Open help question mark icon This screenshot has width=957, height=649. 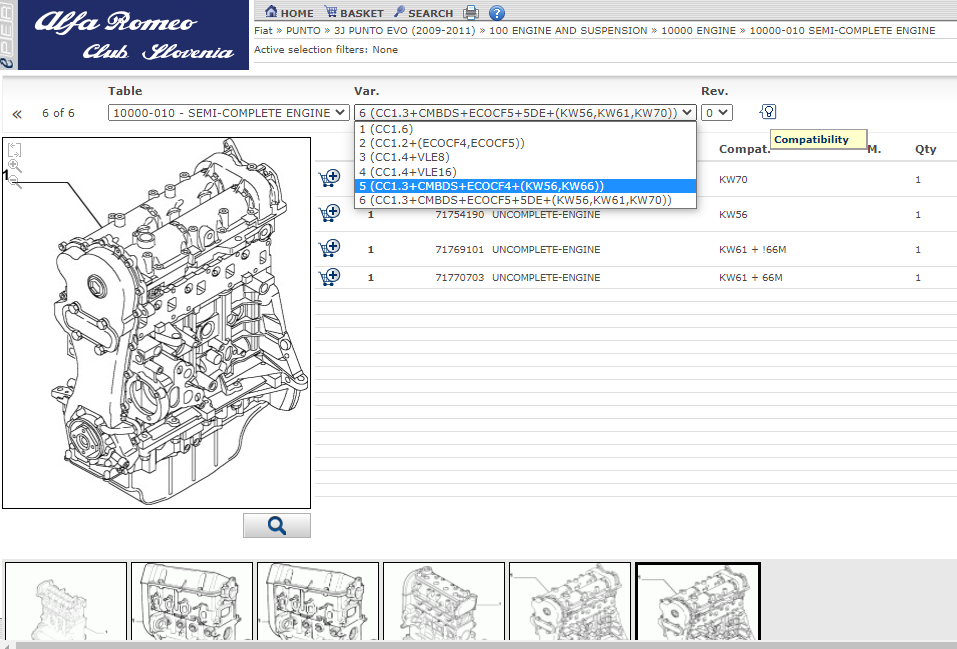[x=497, y=12]
